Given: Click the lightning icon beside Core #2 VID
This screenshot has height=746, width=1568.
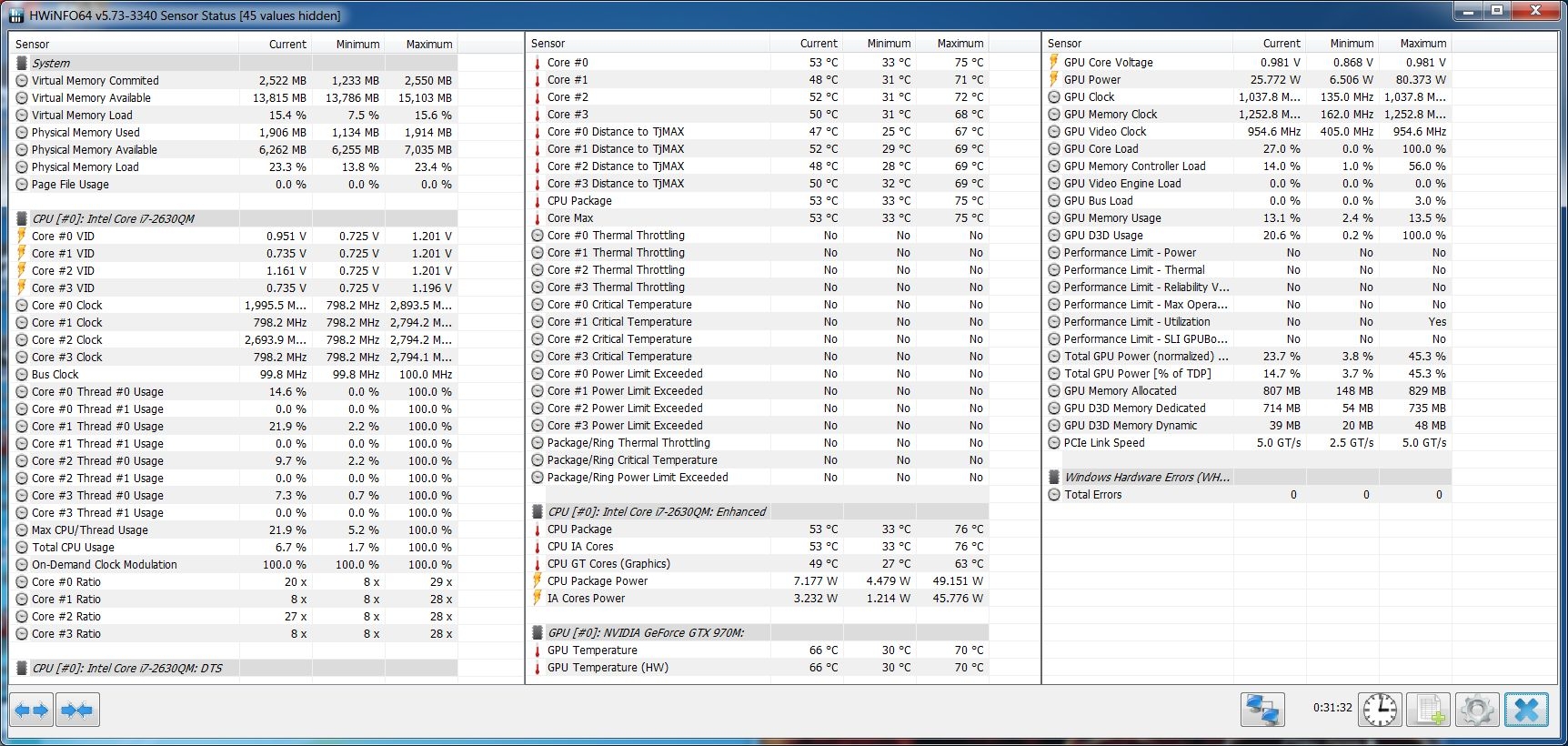Looking at the screenshot, I should tap(22, 270).
